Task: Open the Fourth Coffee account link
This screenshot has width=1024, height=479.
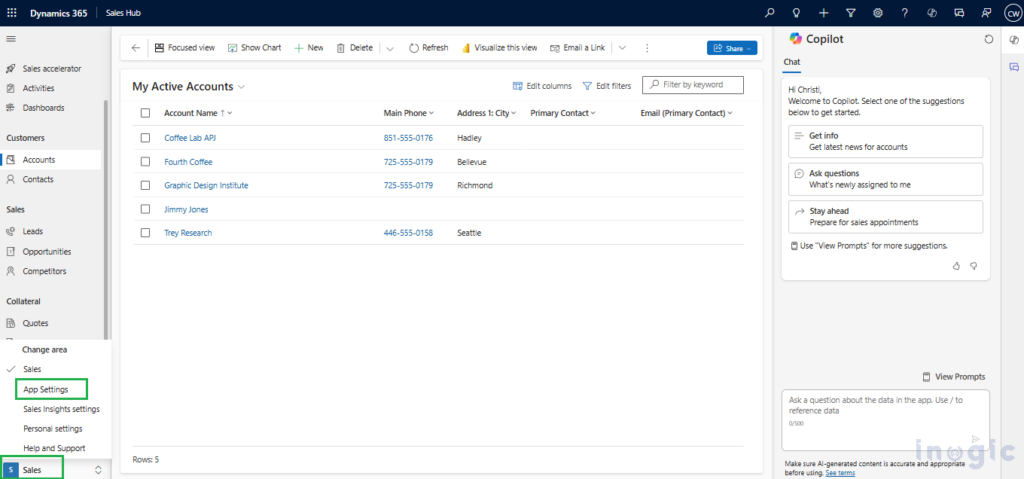Action: (188, 162)
